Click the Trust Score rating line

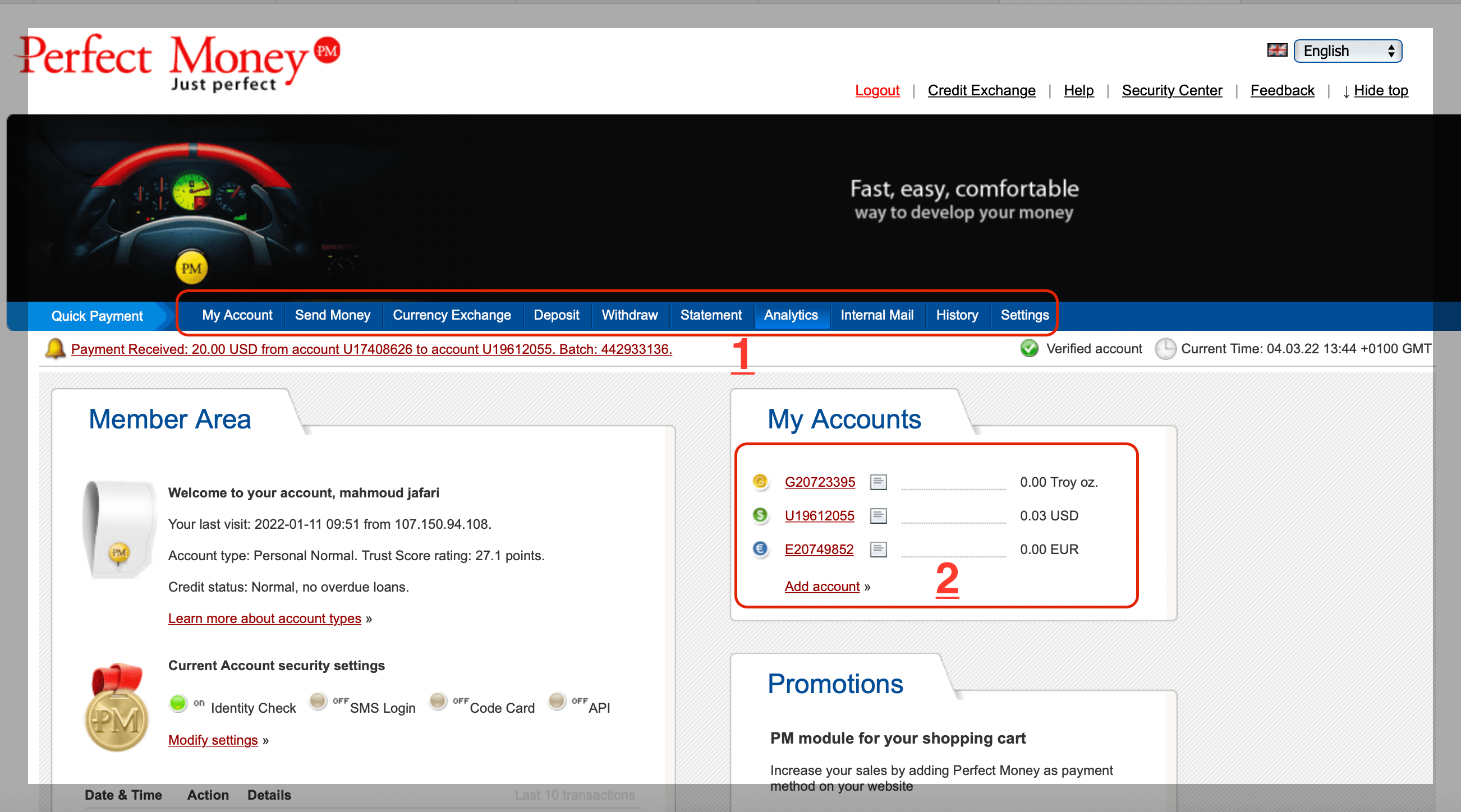tap(356, 555)
